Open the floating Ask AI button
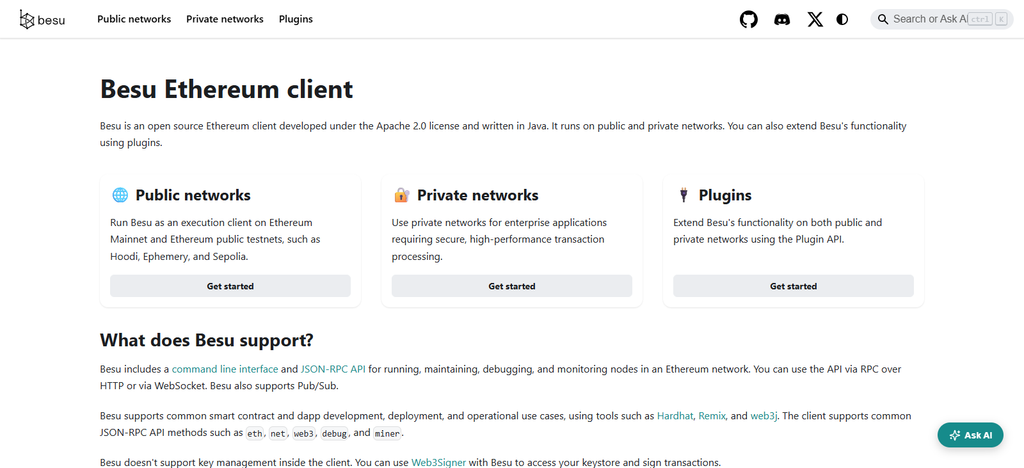The height and width of the screenshot is (468, 1024). coord(970,435)
